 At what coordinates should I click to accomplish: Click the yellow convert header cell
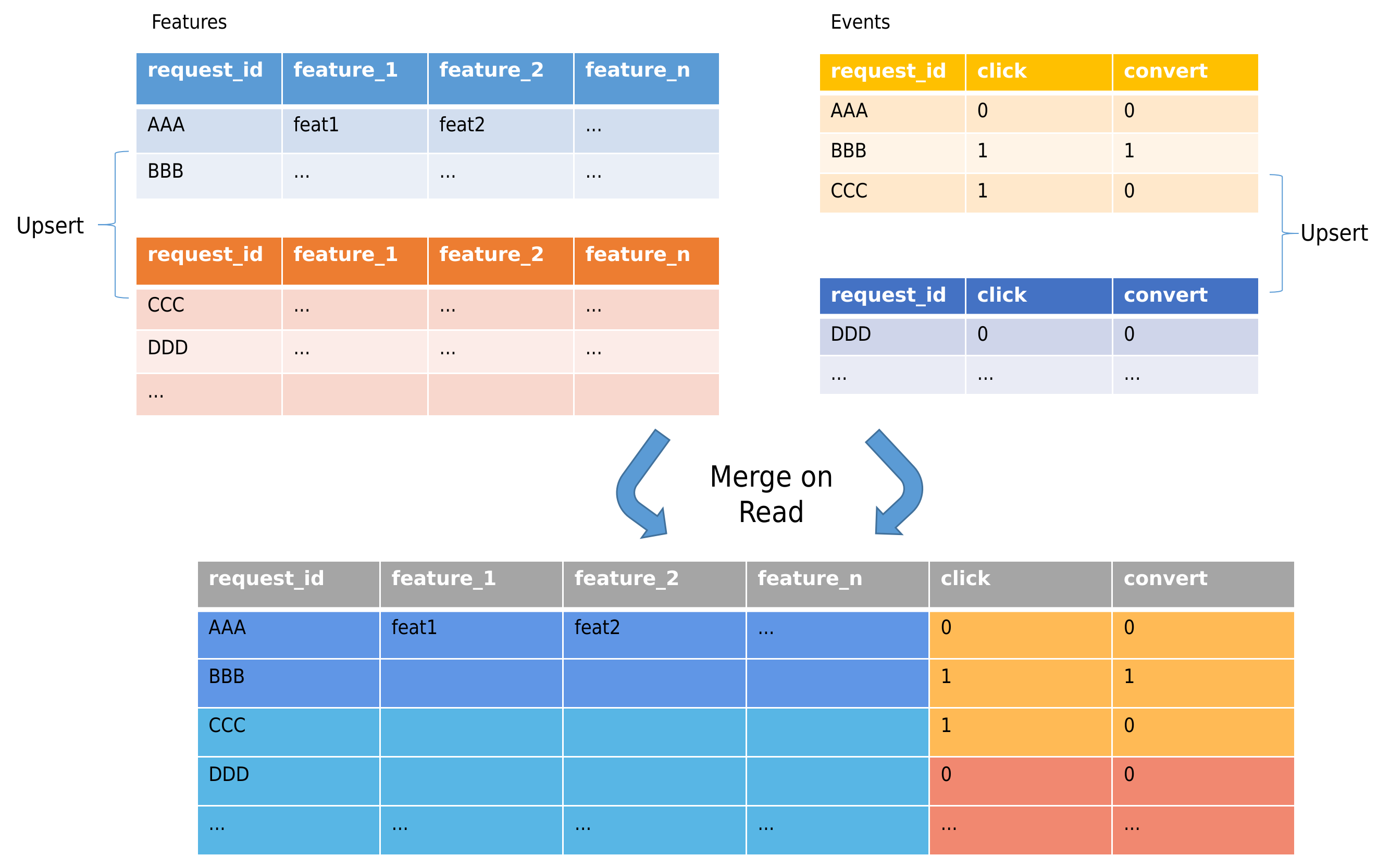coord(1185,72)
